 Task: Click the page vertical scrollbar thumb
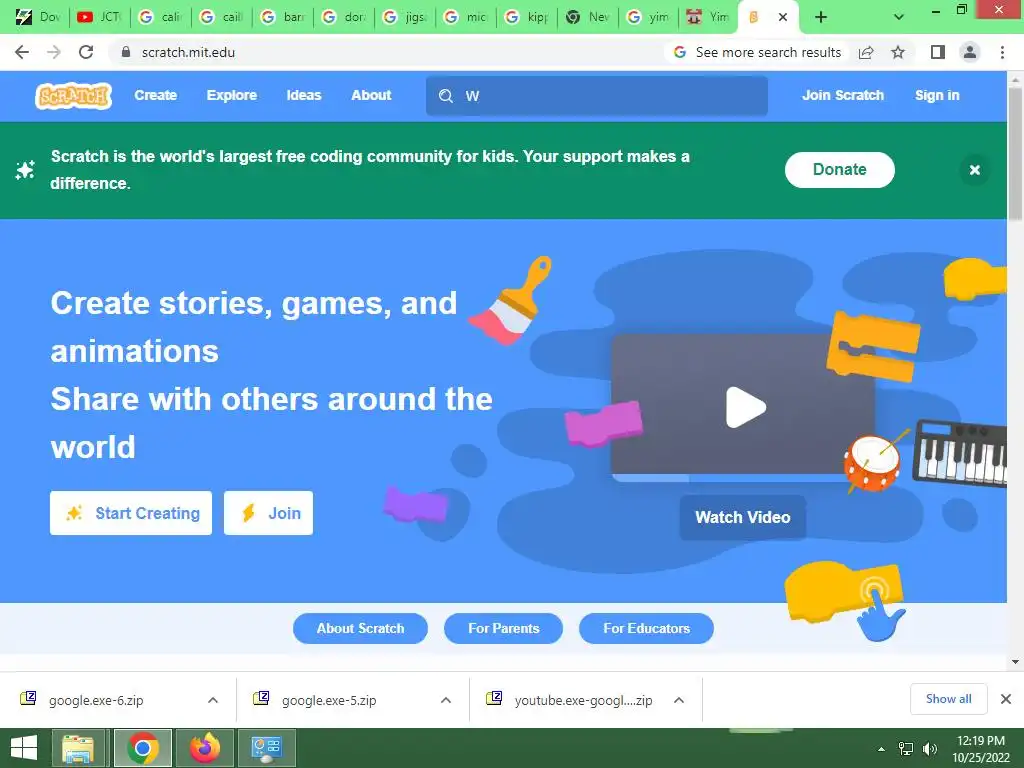pos(1016,153)
